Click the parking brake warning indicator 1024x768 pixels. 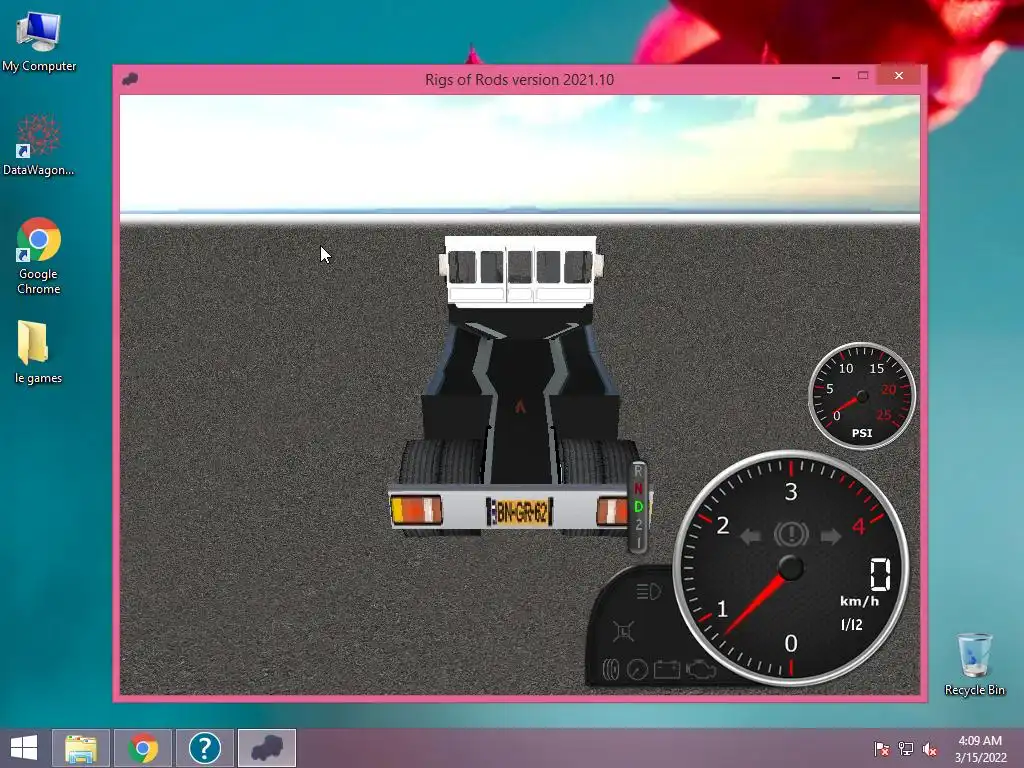pos(791,534)
